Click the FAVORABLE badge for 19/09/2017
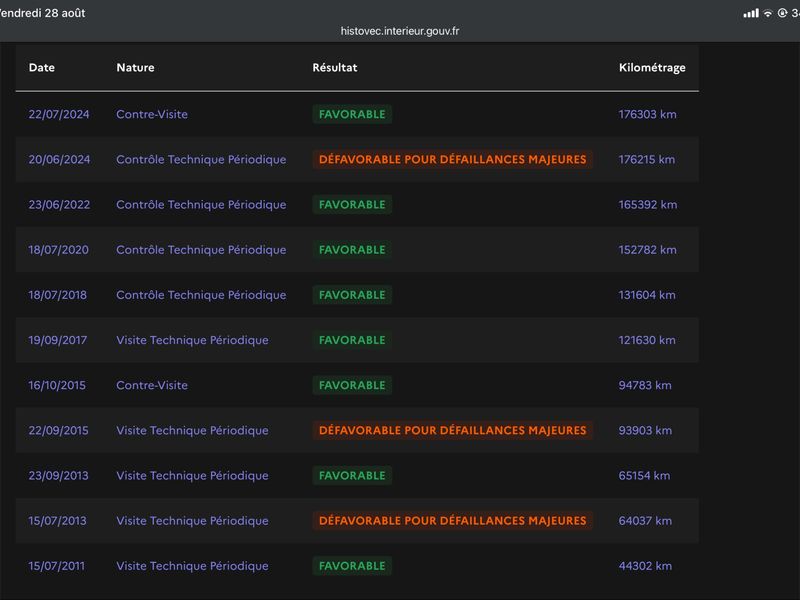This screenshot has width=800, height=600. tap(352, 340)
